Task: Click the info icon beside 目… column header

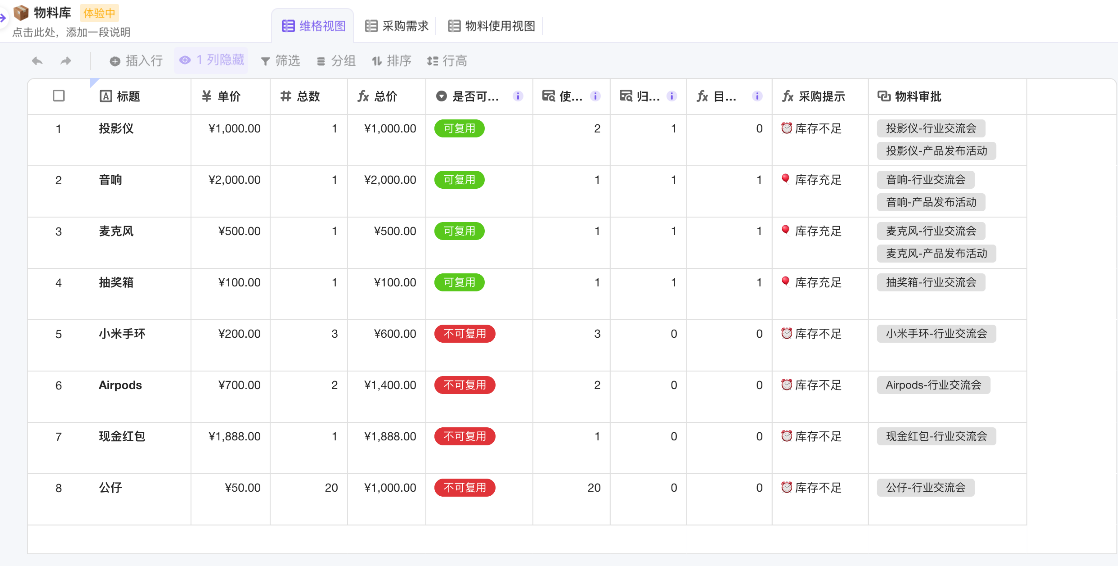Action: click(758, 97)
